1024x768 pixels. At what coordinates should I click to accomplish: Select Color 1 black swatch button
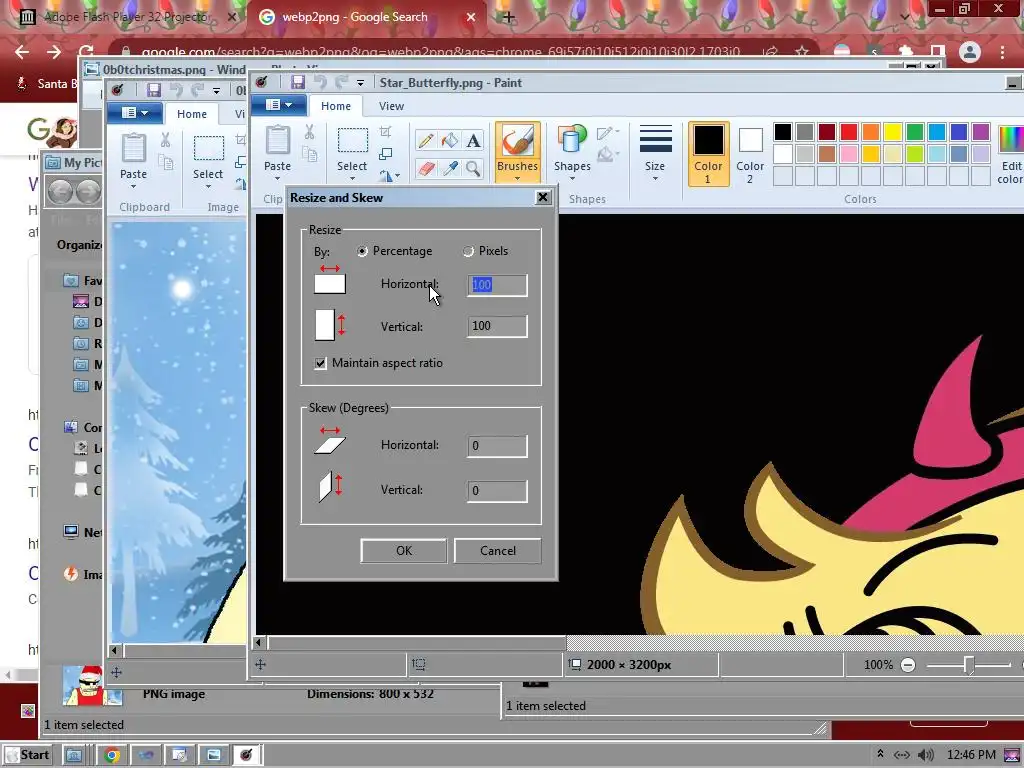[x=709, y=154]
